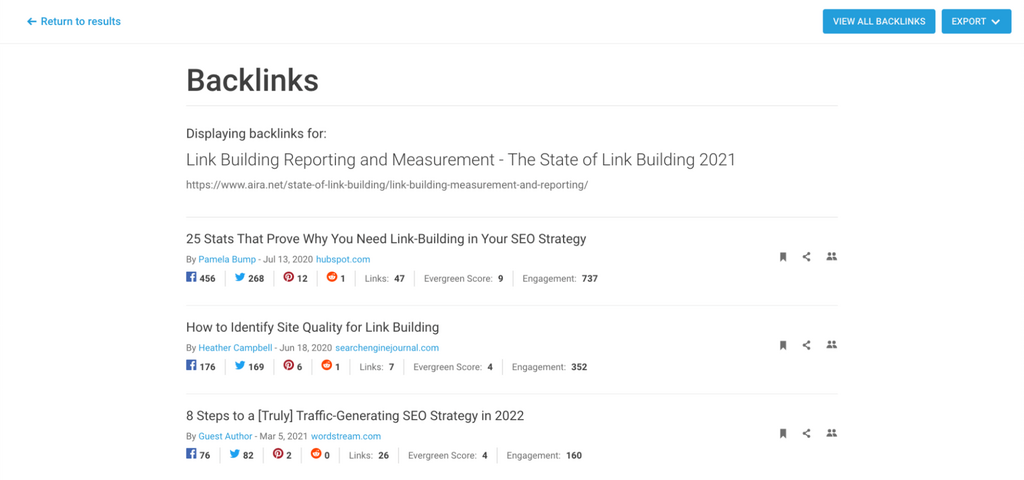Click author Heather Campbell's name
The height and width of the screenshot is (480, 1024).
tap(235, 348)
